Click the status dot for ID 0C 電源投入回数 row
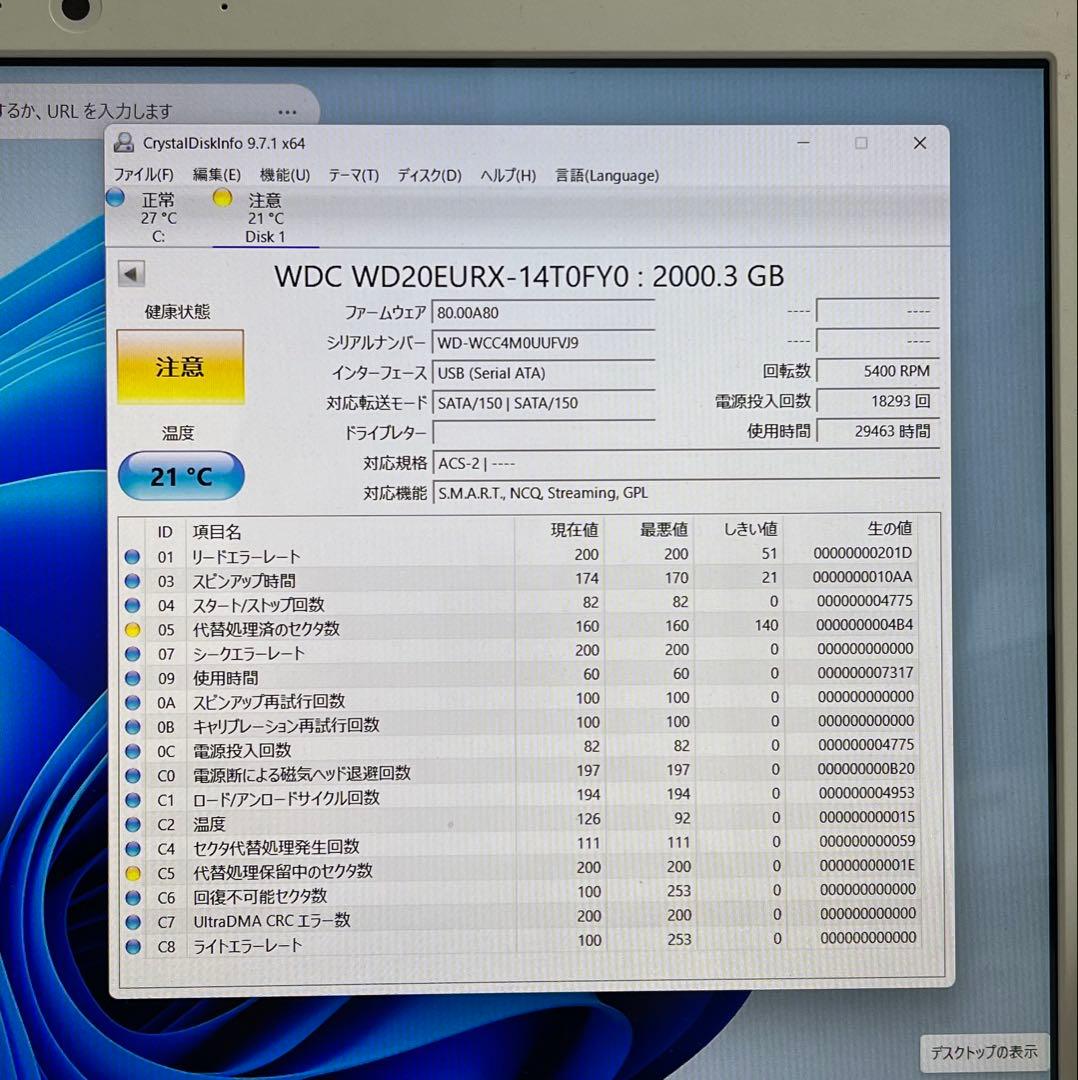The height and width of the screenshot is (1080, 1078). 132,751
